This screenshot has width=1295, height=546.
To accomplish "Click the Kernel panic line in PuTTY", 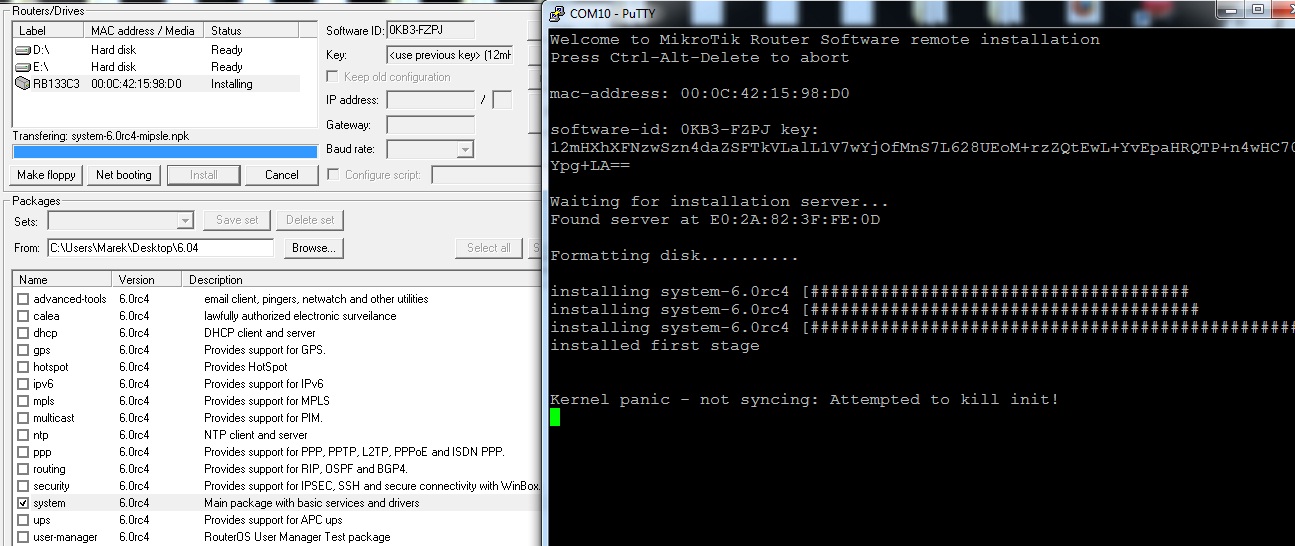I will coord(804,400).
